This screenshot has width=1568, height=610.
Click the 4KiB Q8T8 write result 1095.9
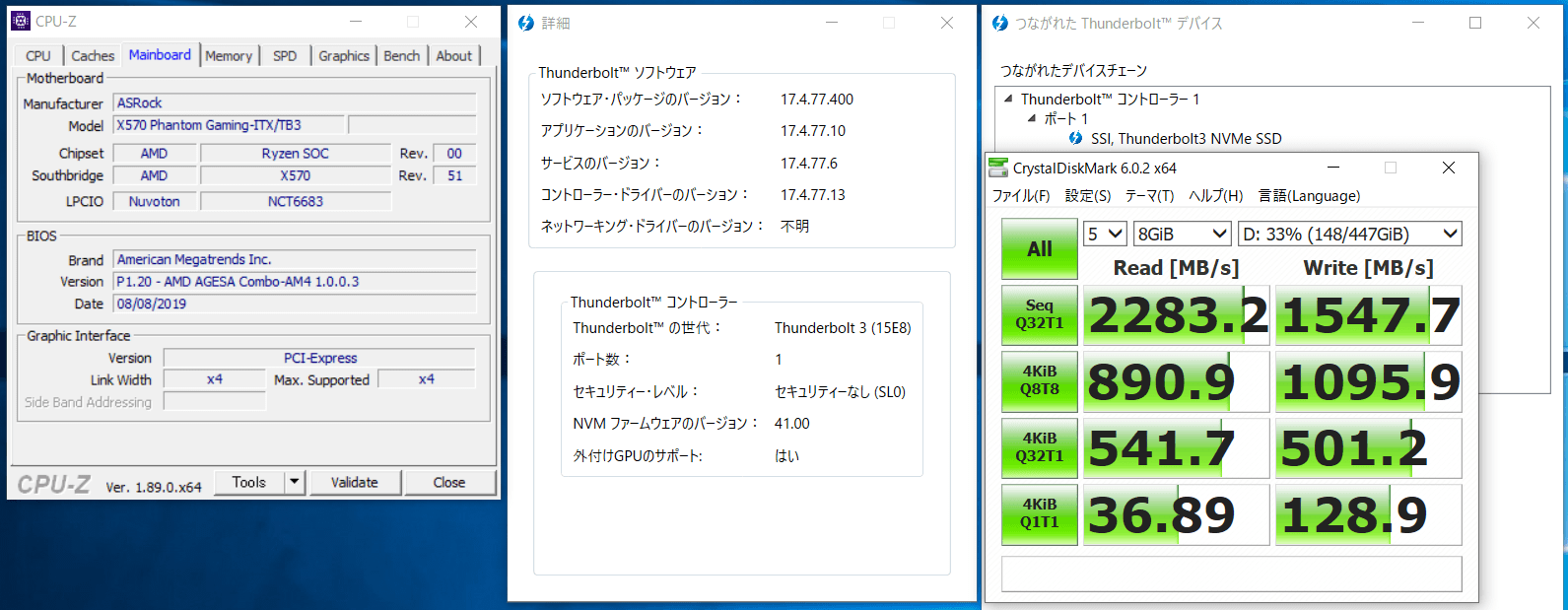(x=1369, y=381)
